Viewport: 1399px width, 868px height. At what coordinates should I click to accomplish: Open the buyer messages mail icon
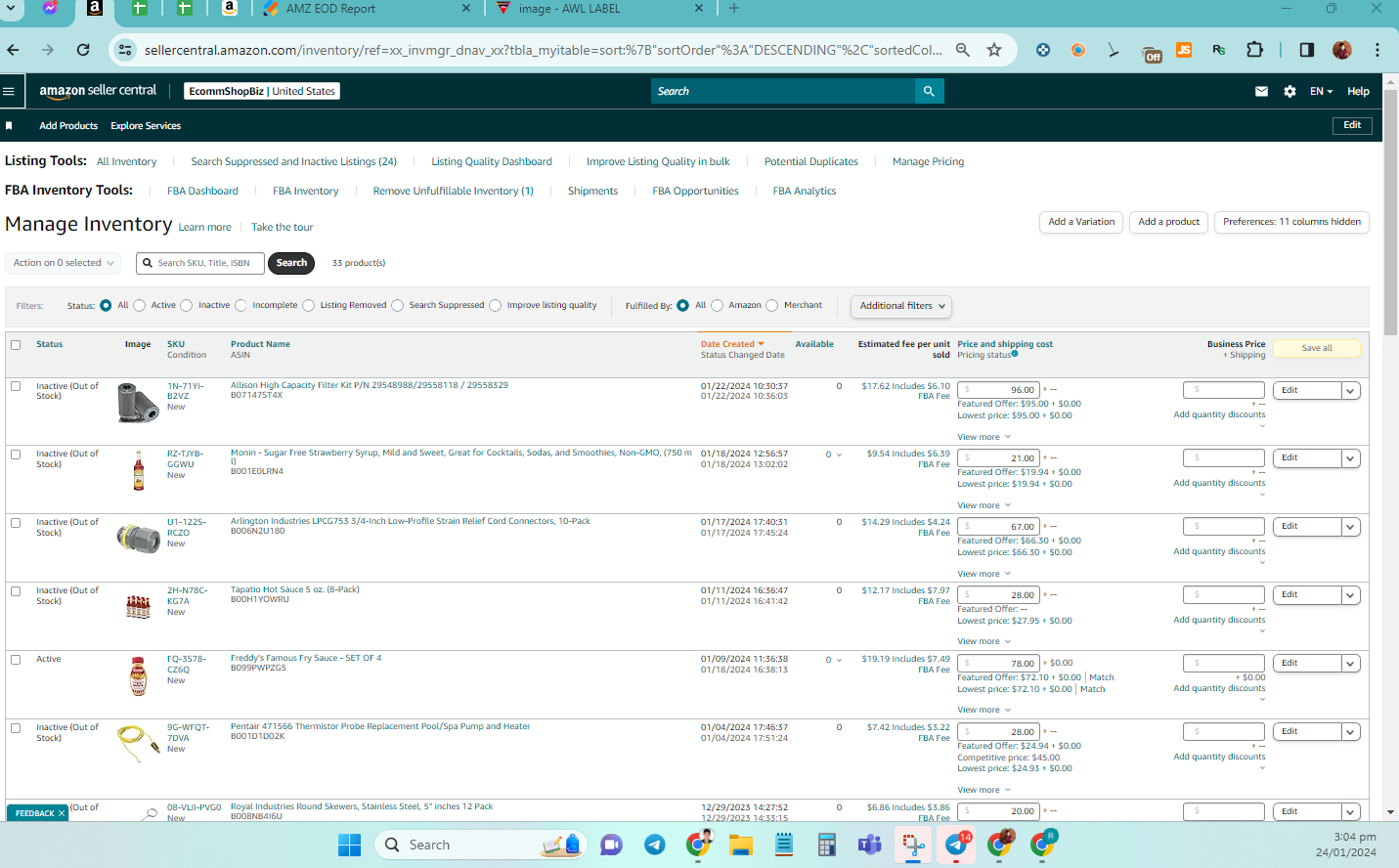[x=1261, y=91]
